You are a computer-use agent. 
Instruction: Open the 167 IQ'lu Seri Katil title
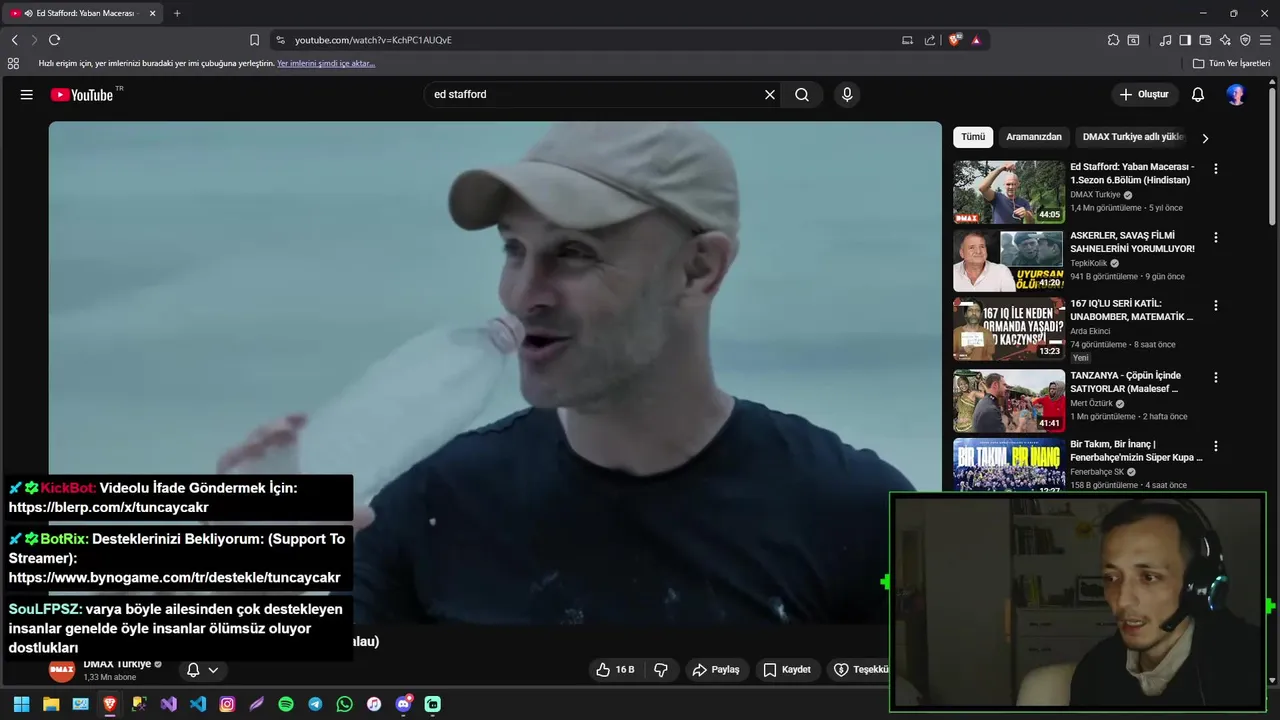pos(1132,310)
